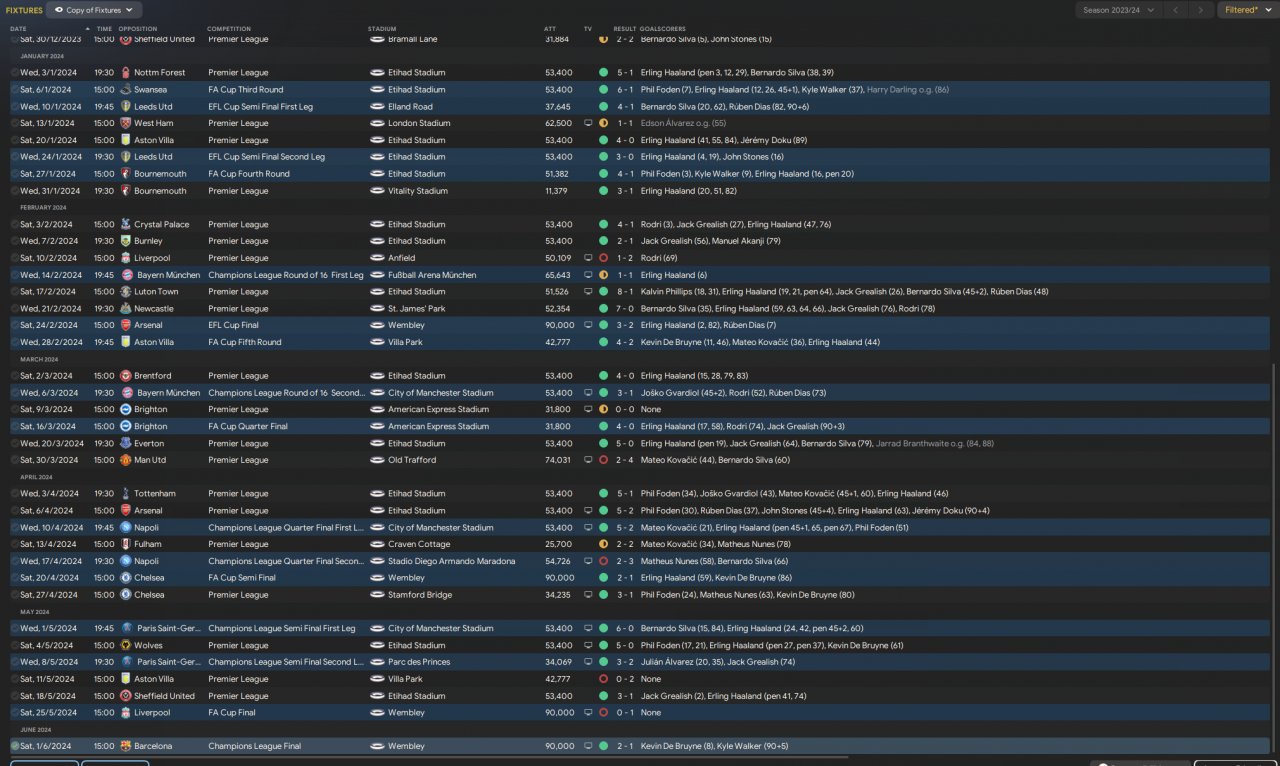The height and width of the screenshot is (766, 1280).
Task: Click the red loss indicator in the Man Utd row
Action: coord(603,460)
